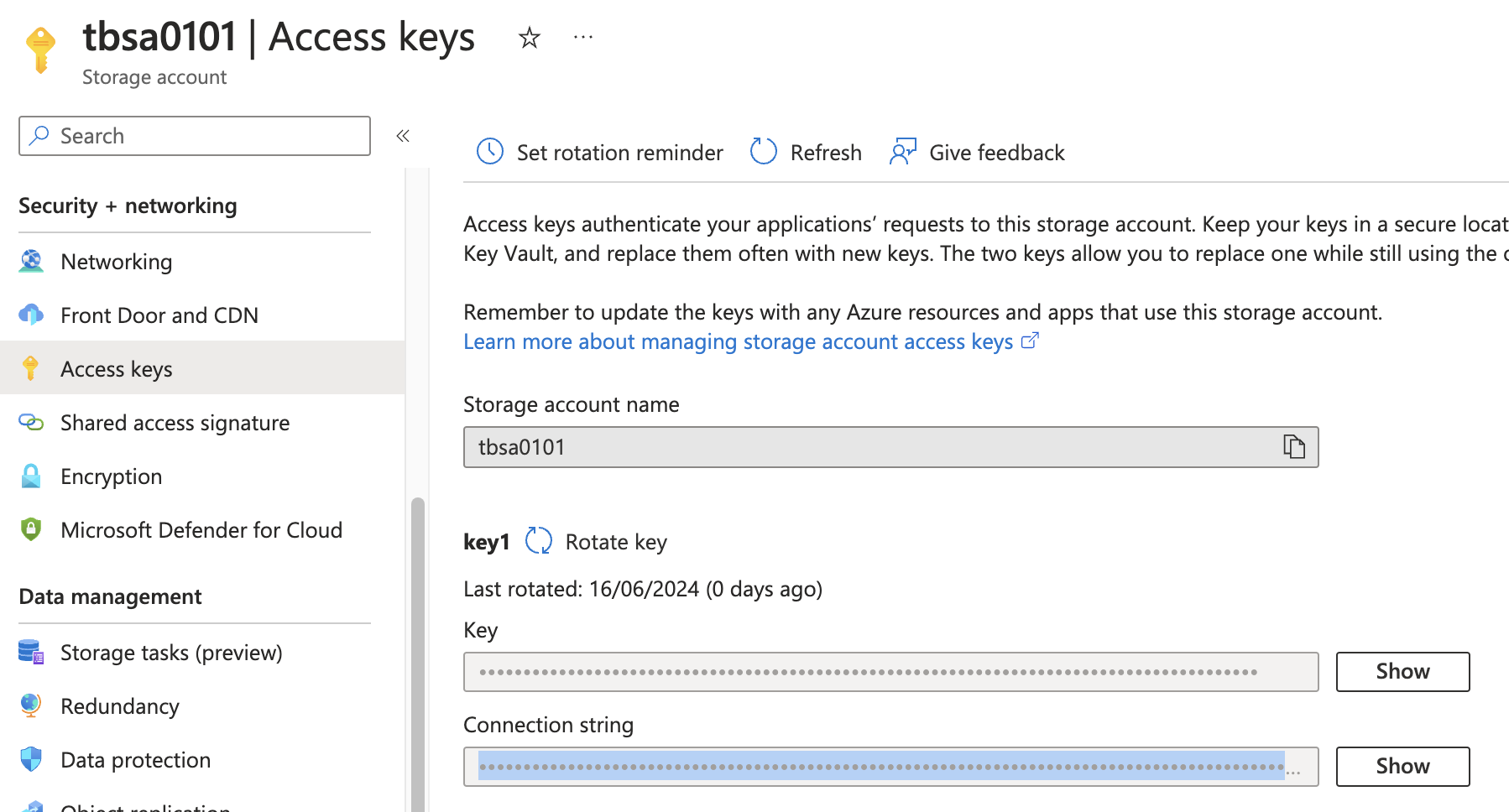Click the sidebar Search field
The height and width of the screenshot is (812, 1509).
coord(195,136)
